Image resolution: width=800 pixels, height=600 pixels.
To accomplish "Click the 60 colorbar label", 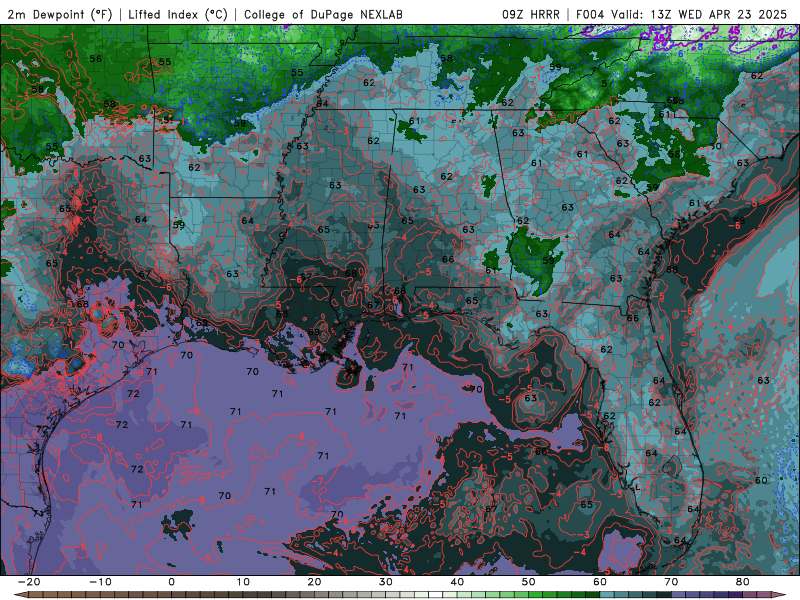I will pos(600,582).
